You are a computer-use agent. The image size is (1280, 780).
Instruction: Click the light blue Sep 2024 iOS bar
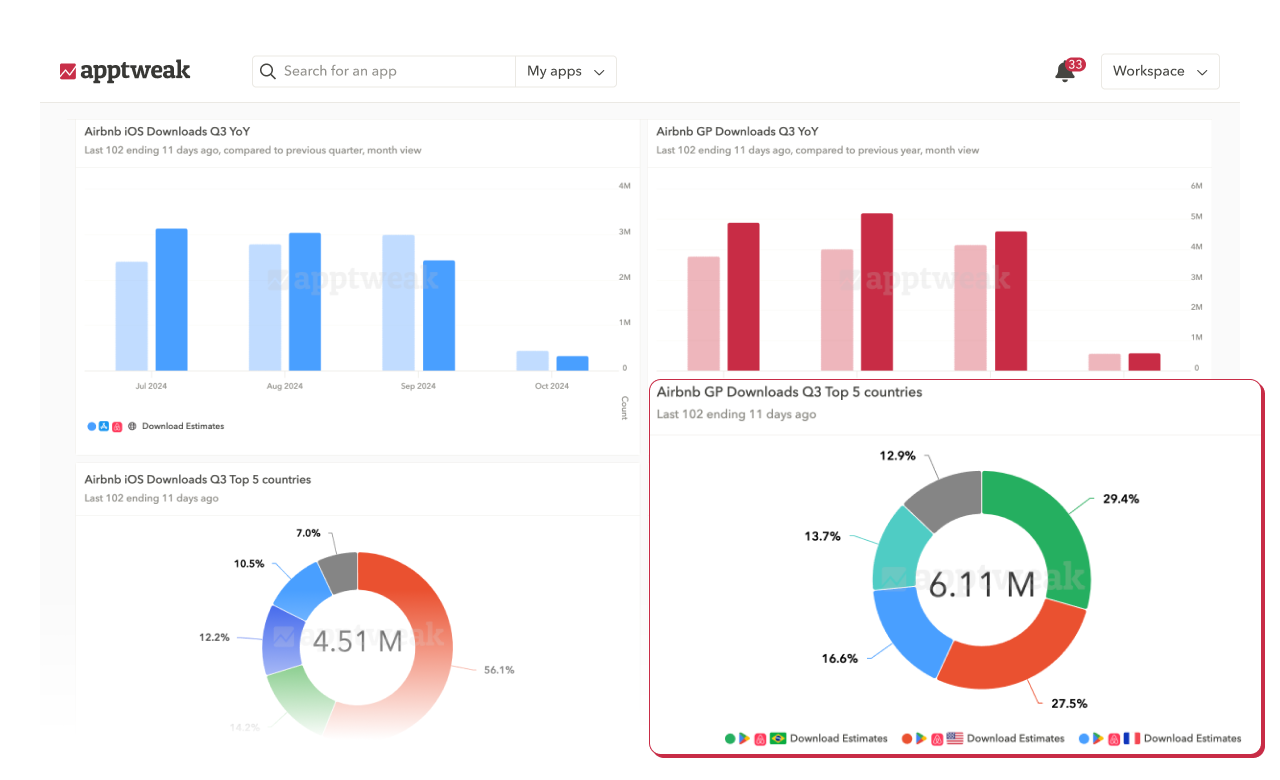(399, 303)
